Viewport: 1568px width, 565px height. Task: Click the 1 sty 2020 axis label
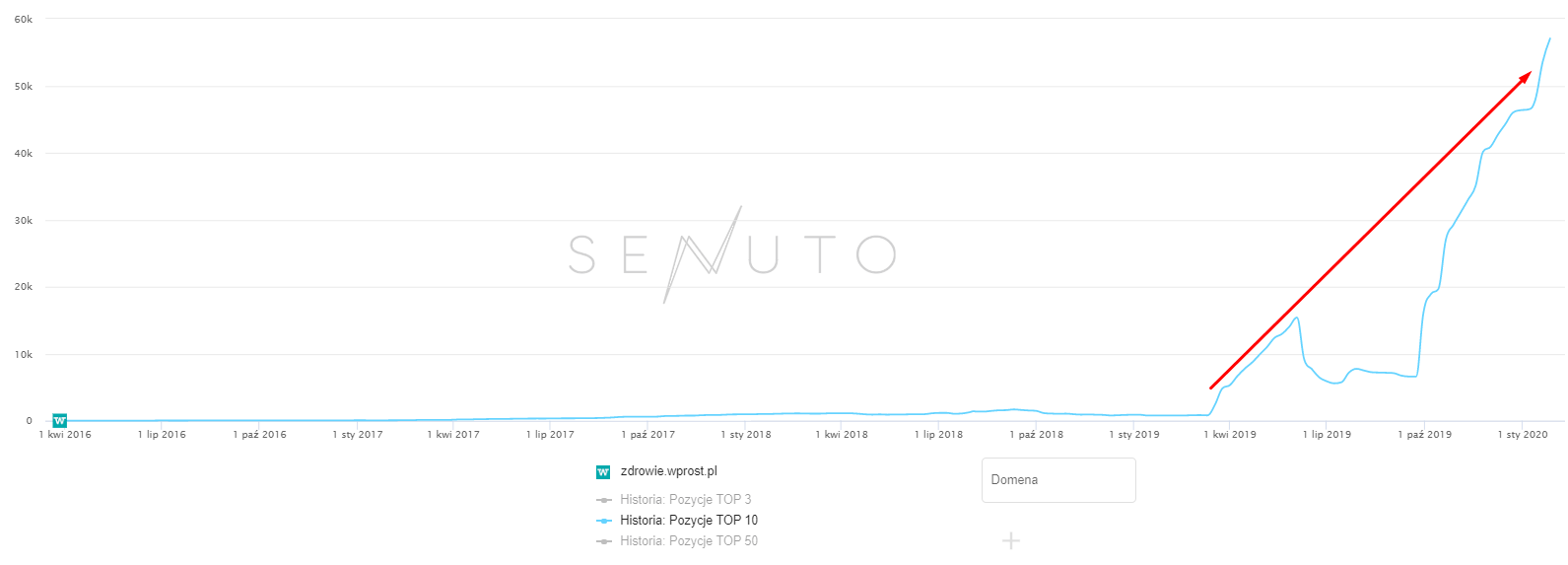[1523, 435]
